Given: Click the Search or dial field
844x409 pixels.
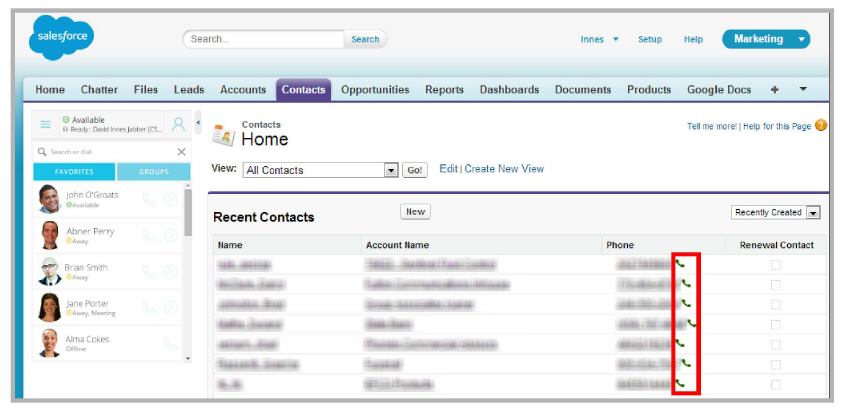Looking at the screenshot, I should click(x=106, y=152).
